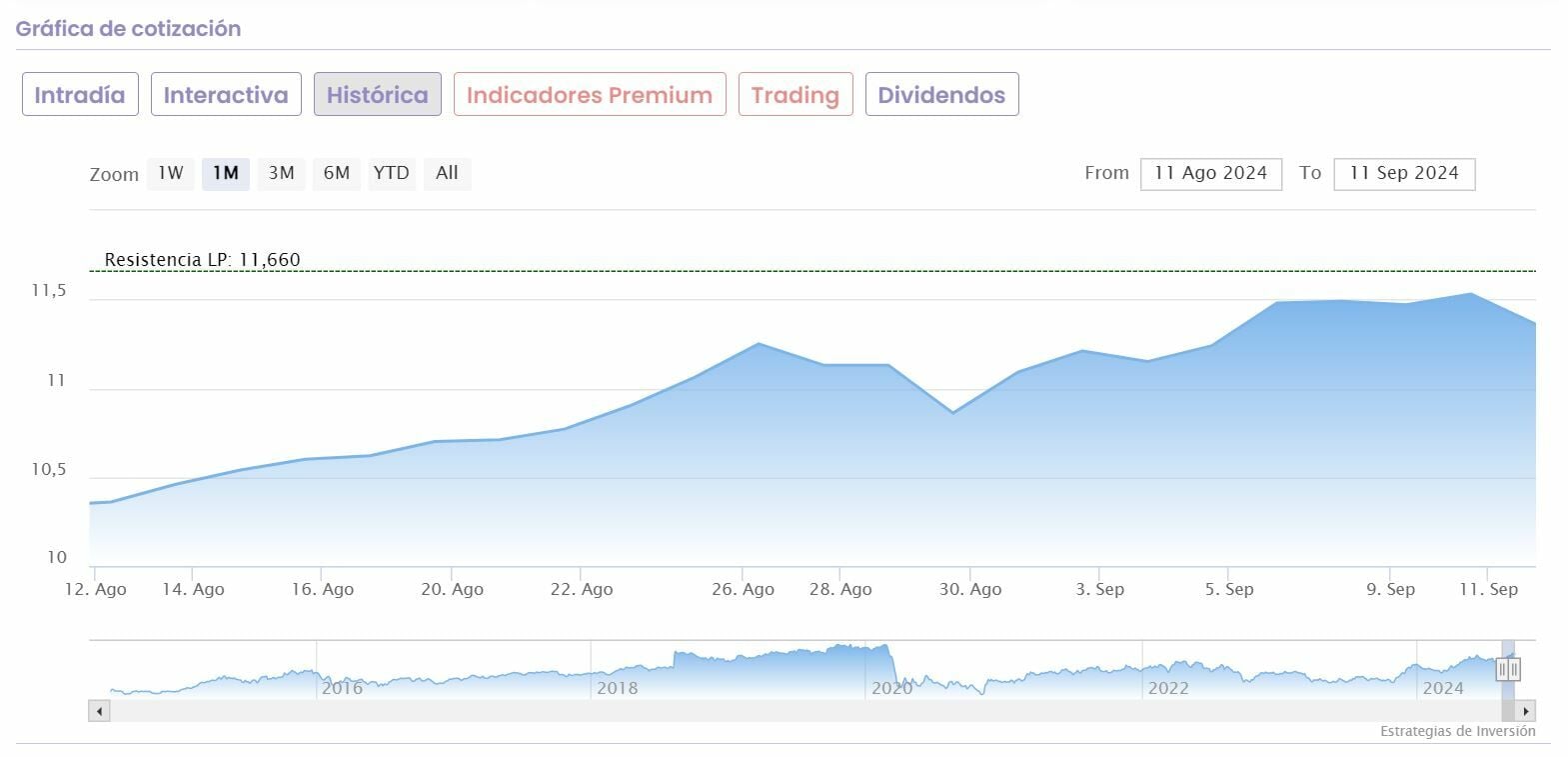Click navigator scrollbar track near 2018
Image resolution: width=1568 pixels, height=757 pixels.
[x=617, y=711]
